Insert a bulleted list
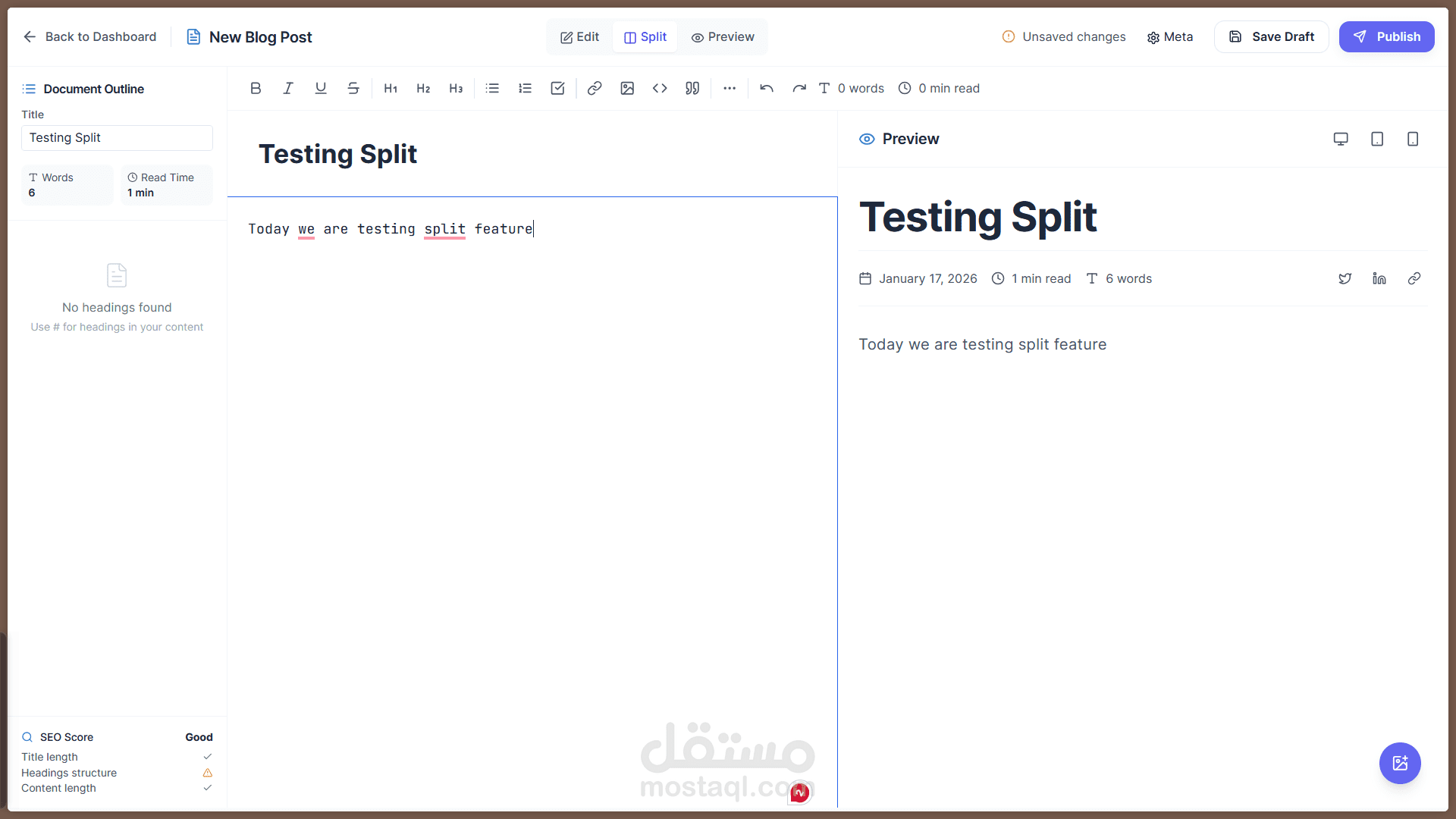 coord(492,88)
